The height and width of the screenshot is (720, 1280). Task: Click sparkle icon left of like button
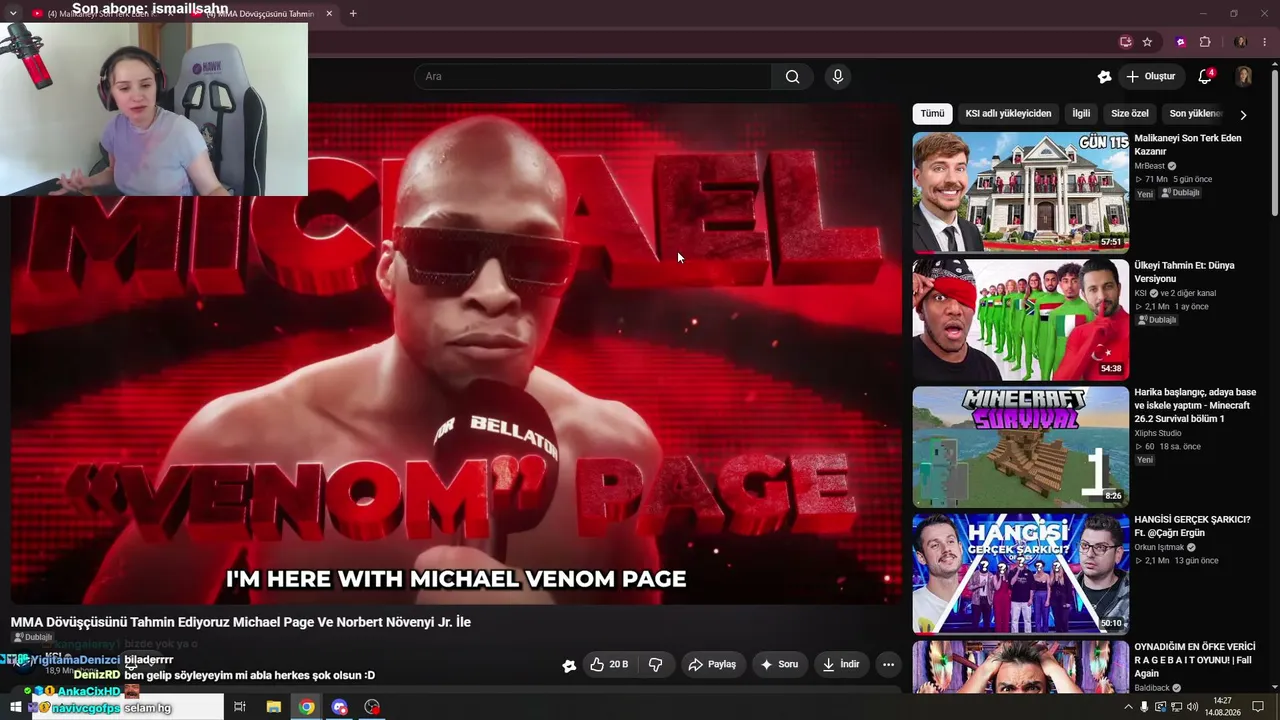tap(569, 666)
